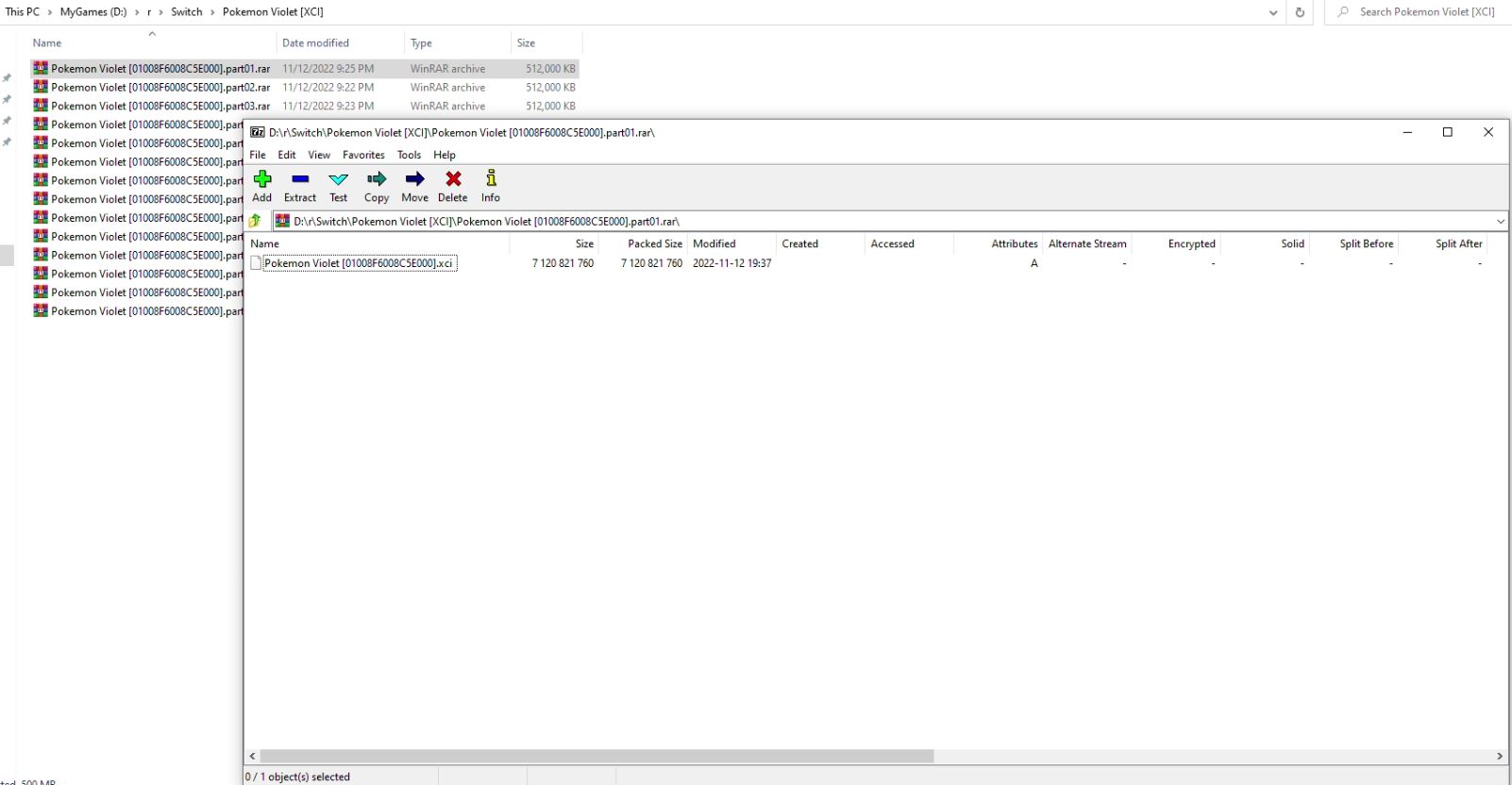1512x785 pixels.
Task: Sort by Name column in 7-Zip
Action: tap(378, 243)
